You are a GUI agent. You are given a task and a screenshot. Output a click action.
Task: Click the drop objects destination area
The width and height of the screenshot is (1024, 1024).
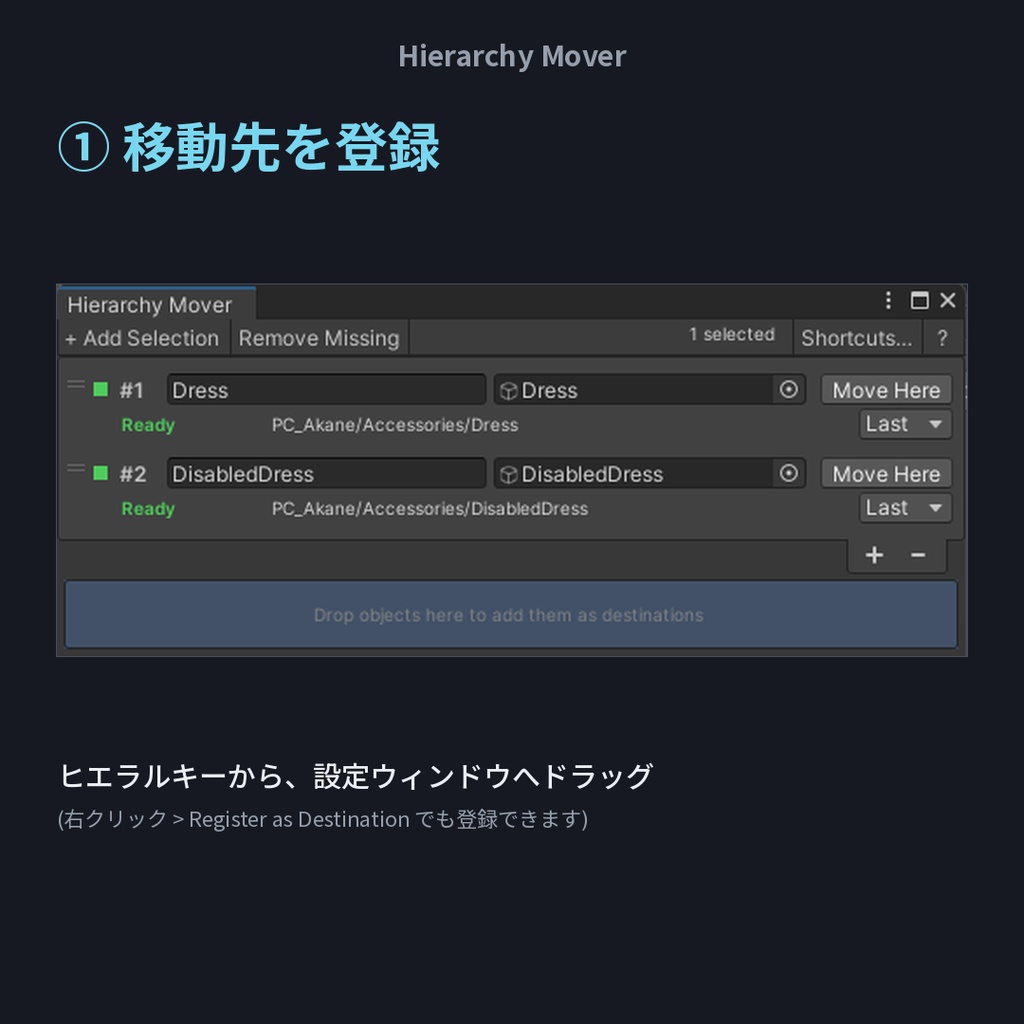point(511,615)
